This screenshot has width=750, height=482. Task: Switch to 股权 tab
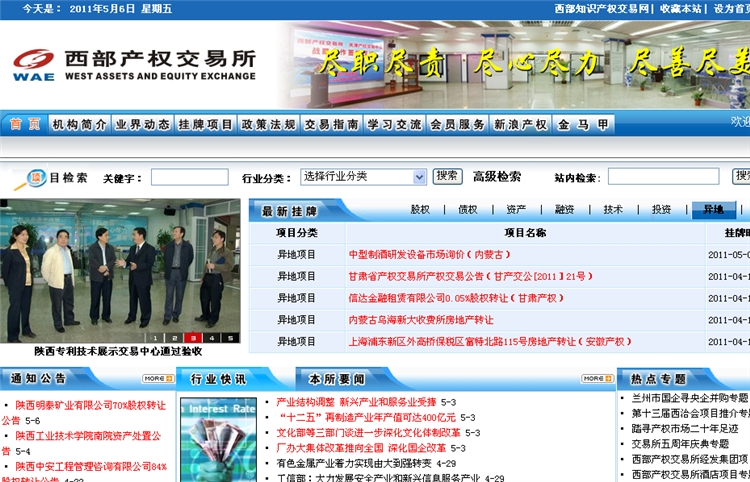[420, 209]
